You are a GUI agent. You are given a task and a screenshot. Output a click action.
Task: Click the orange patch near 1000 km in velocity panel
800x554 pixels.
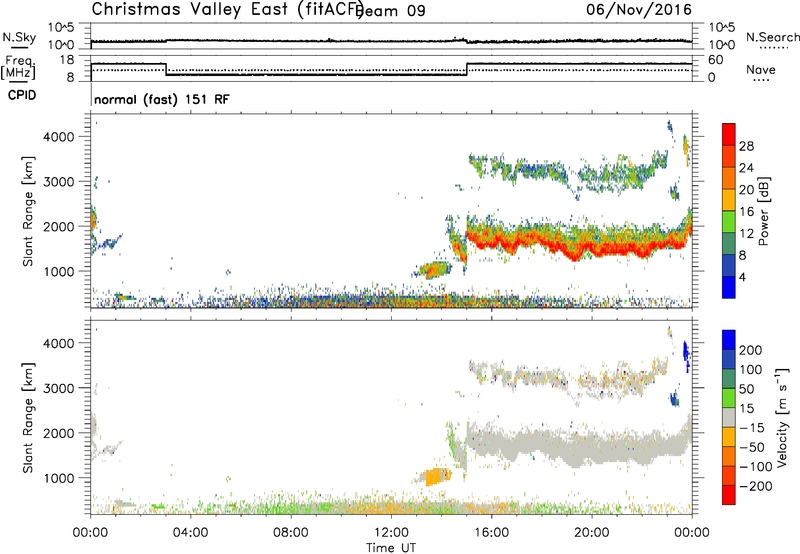tap(435, 477)
